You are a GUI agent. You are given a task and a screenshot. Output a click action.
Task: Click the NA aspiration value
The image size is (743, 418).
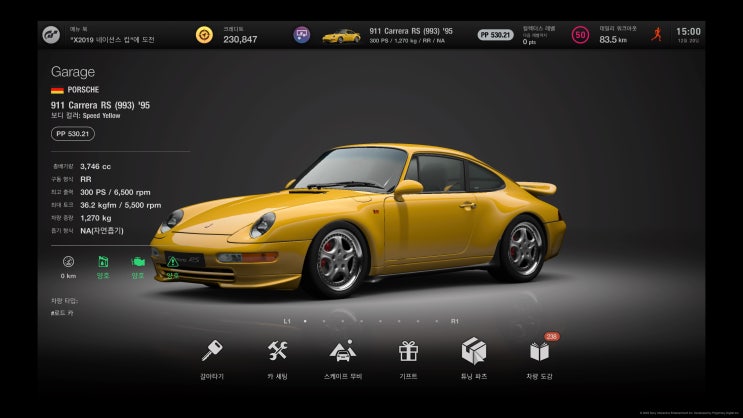pyautogui.click(x=101, y=231)
